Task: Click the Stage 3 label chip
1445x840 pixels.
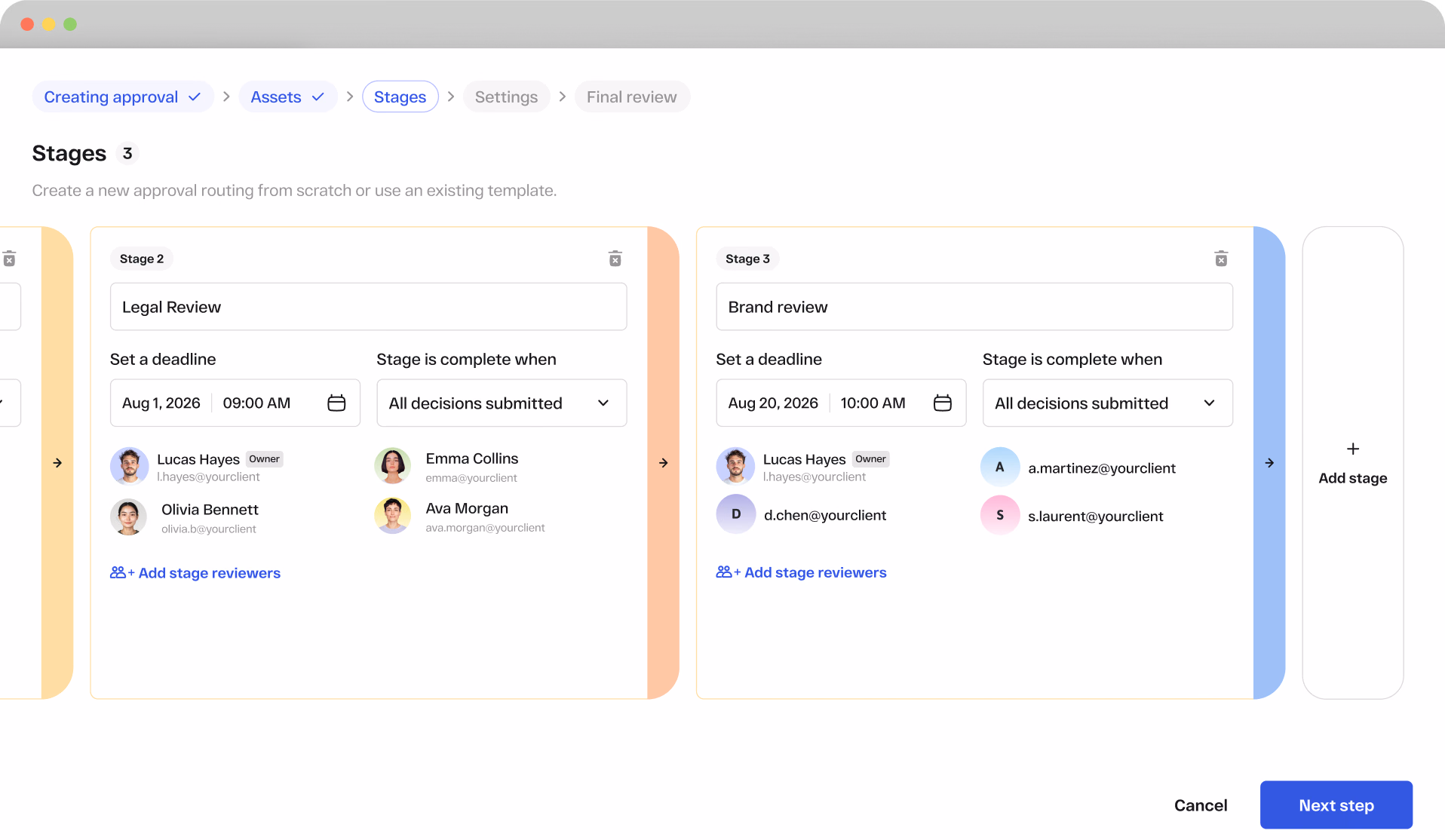Action: click(x=747, y=259)
